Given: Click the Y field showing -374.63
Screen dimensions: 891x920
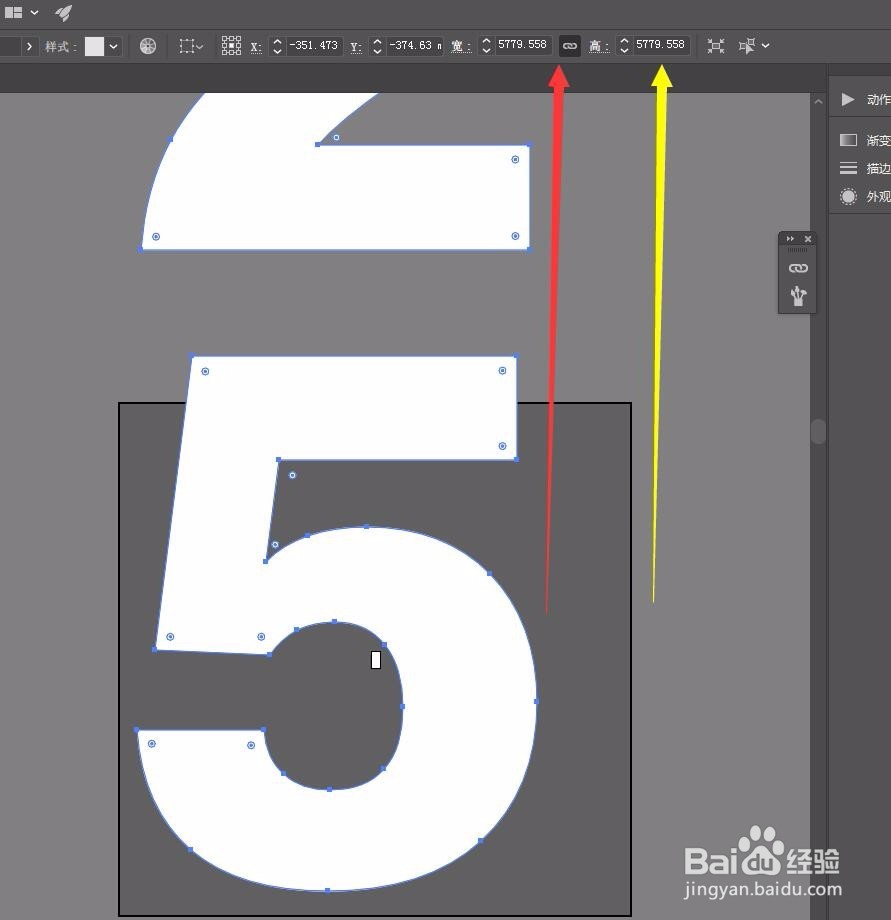Looking at the screenshot, I should coord(415,46).
